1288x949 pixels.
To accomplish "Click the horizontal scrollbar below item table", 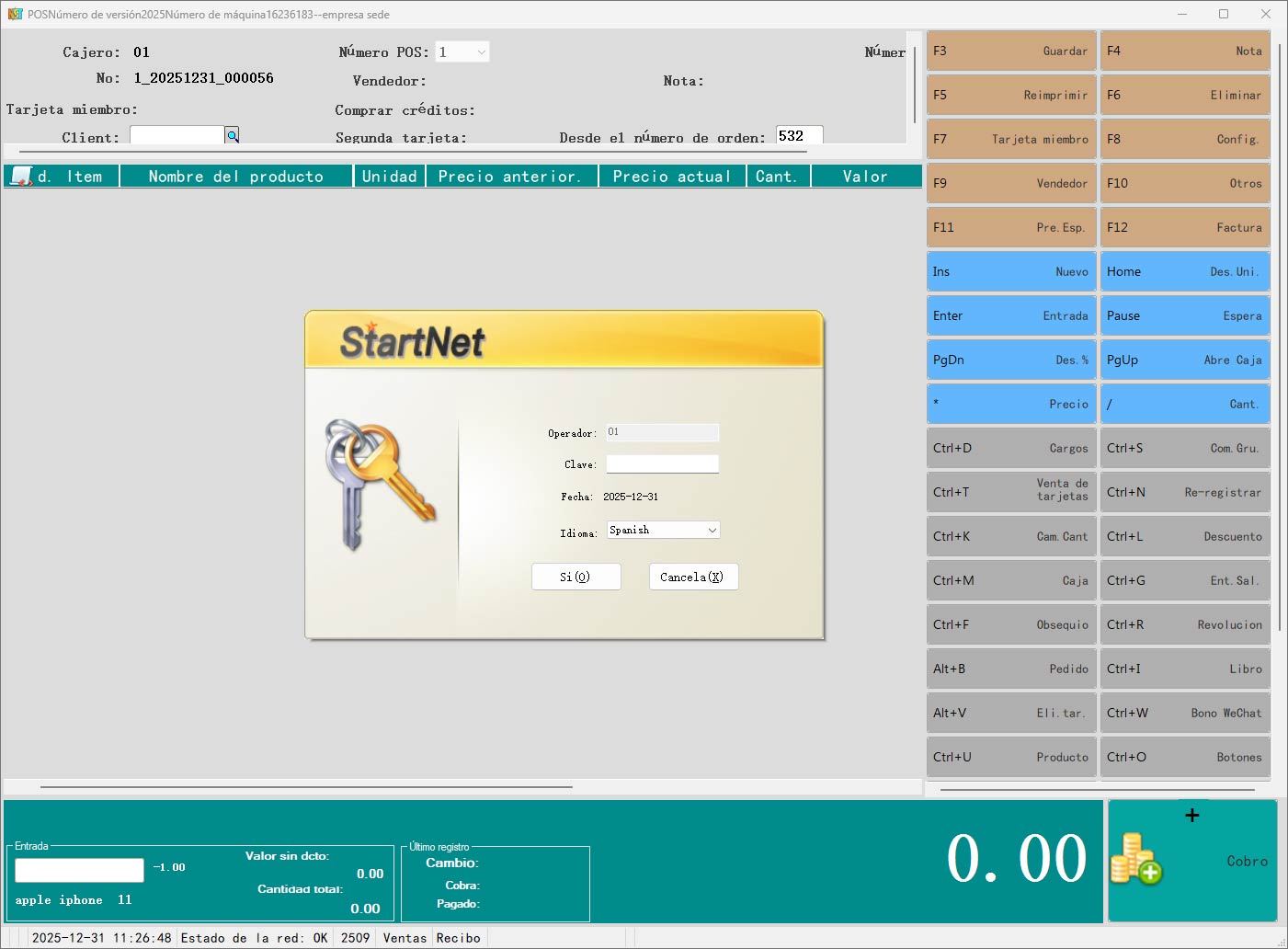I will click(x=306, y=787).
